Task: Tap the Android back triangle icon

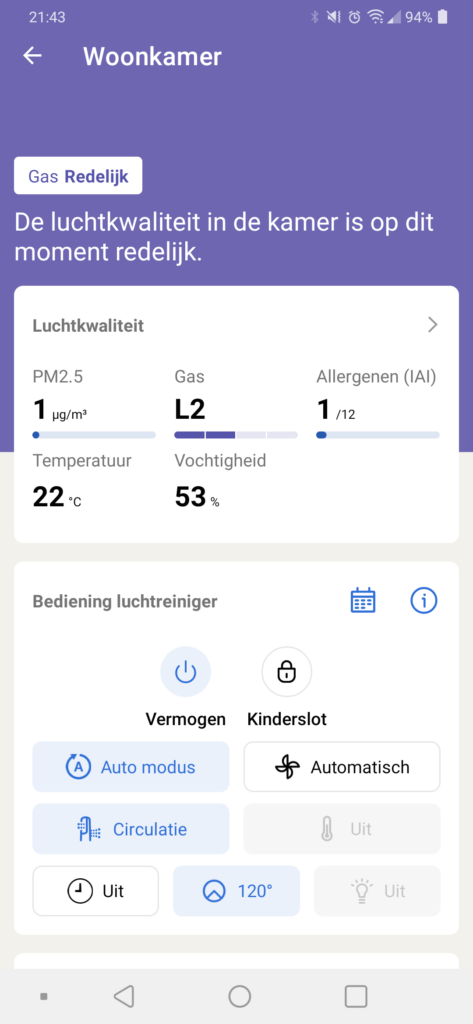Action: [x=123, y=997]
